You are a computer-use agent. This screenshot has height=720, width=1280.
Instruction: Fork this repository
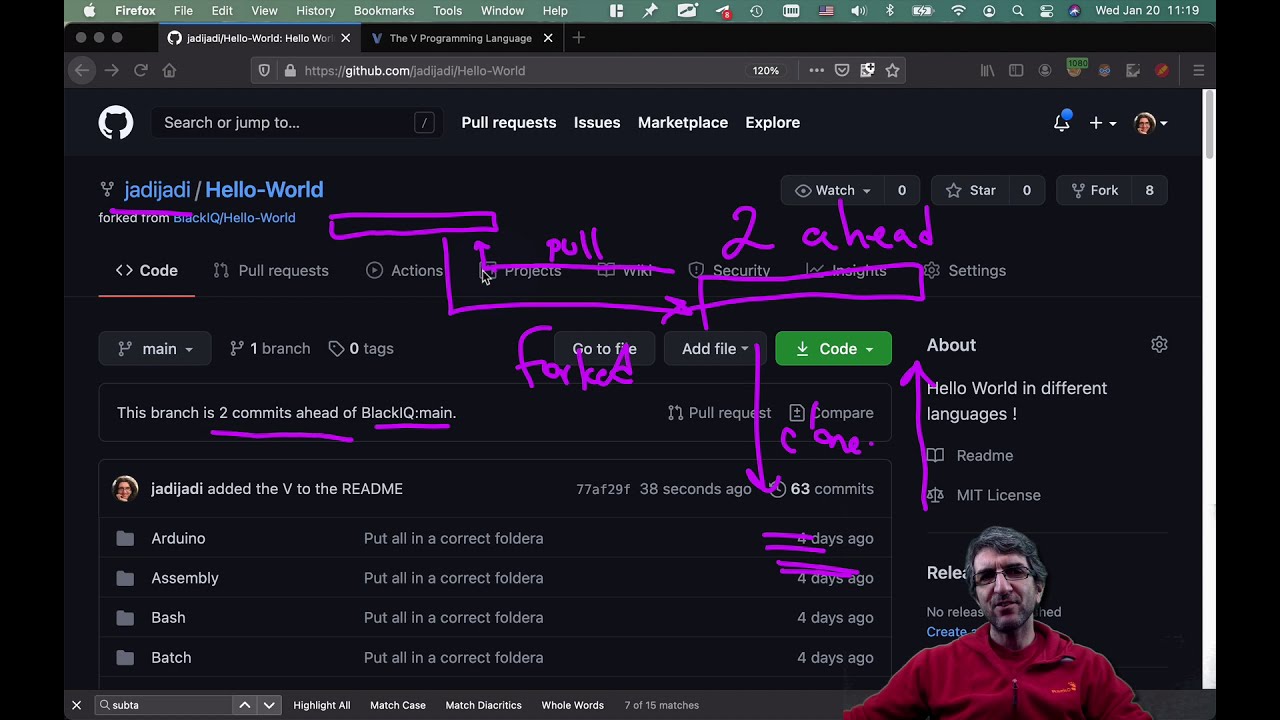[1094, 190]
